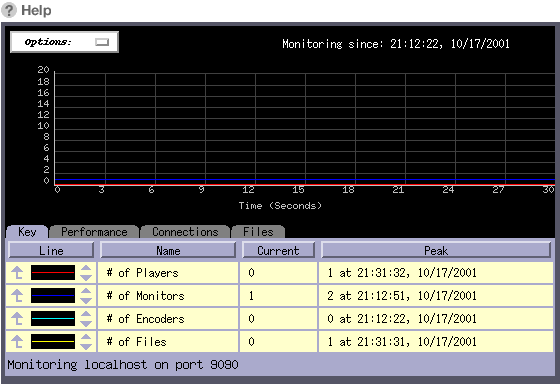Image resolution: width=560 pixels, height=384 pixels.
Task: Click the blue Monitors line color swatch
Action: pos(53,296)
